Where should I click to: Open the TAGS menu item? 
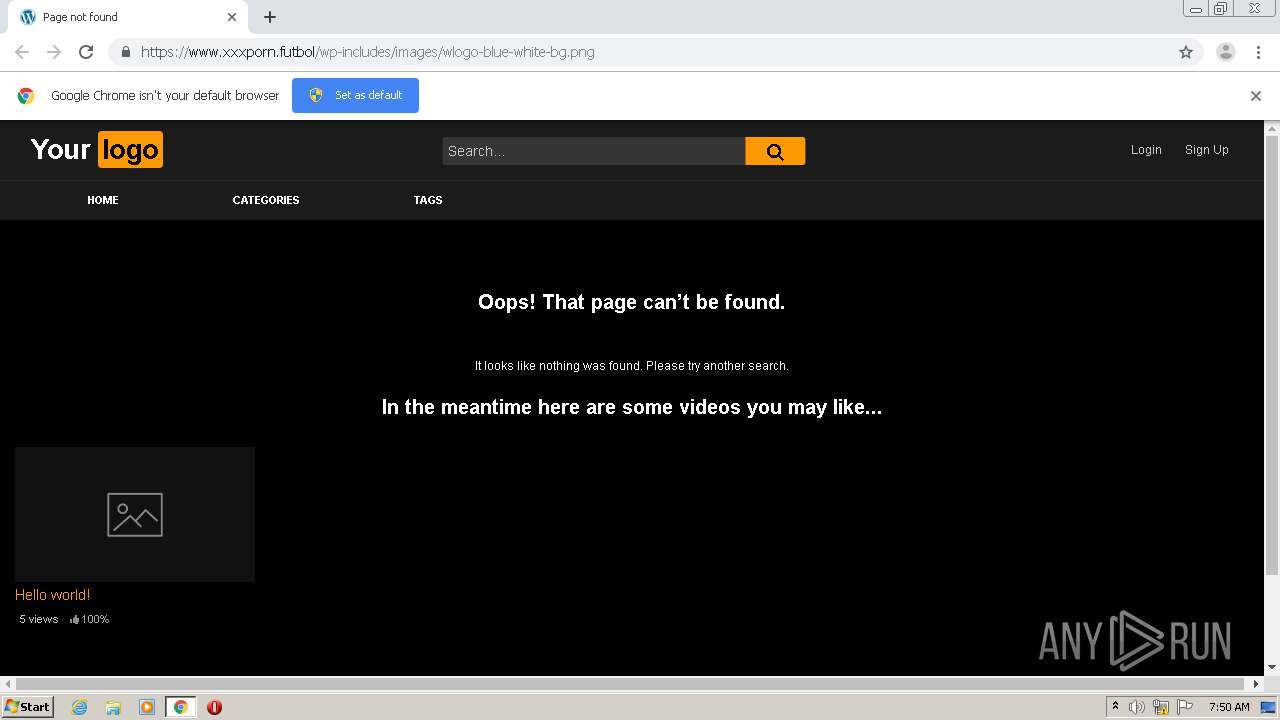click(428, 200)
